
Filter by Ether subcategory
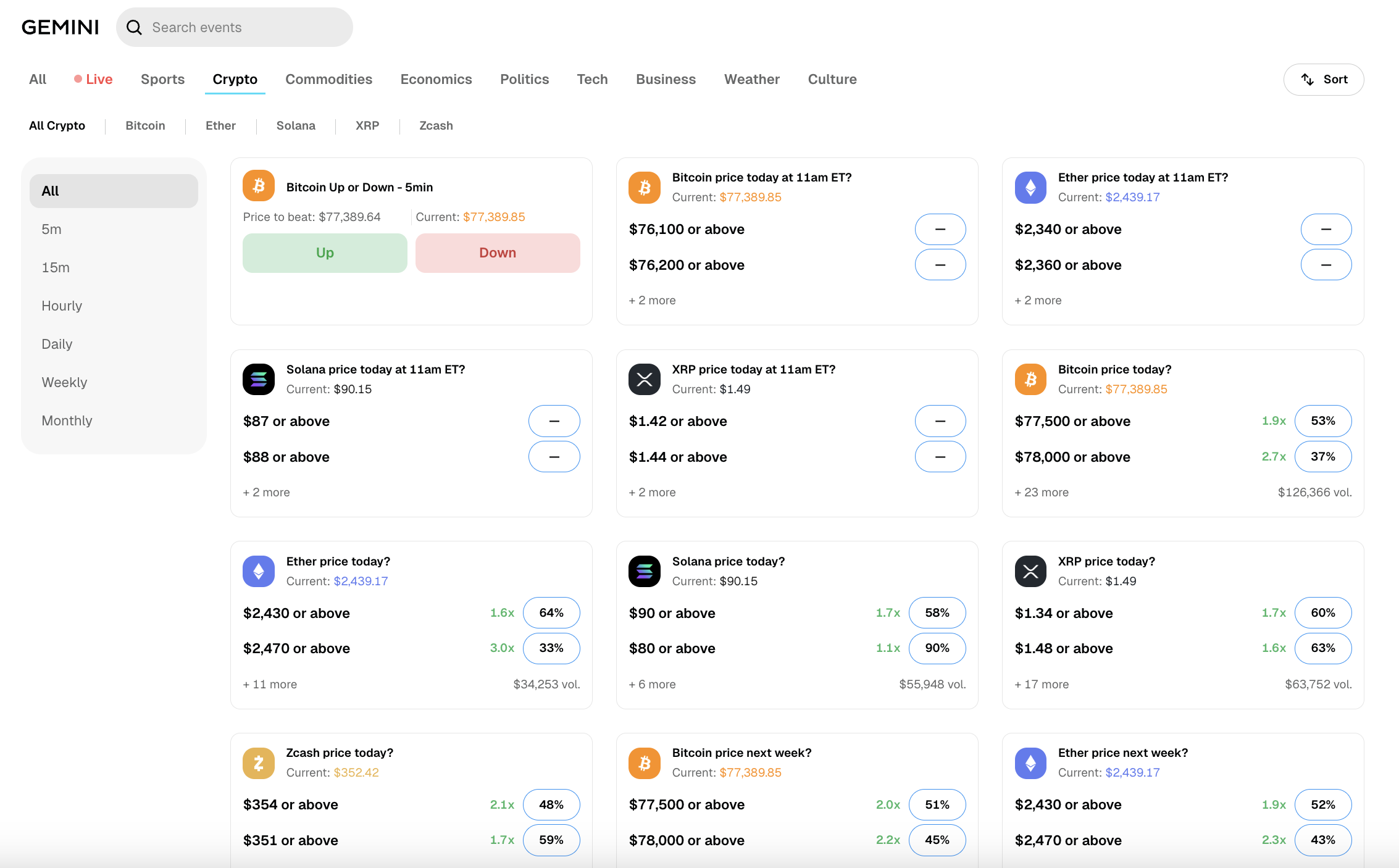[x=220, y=125]
